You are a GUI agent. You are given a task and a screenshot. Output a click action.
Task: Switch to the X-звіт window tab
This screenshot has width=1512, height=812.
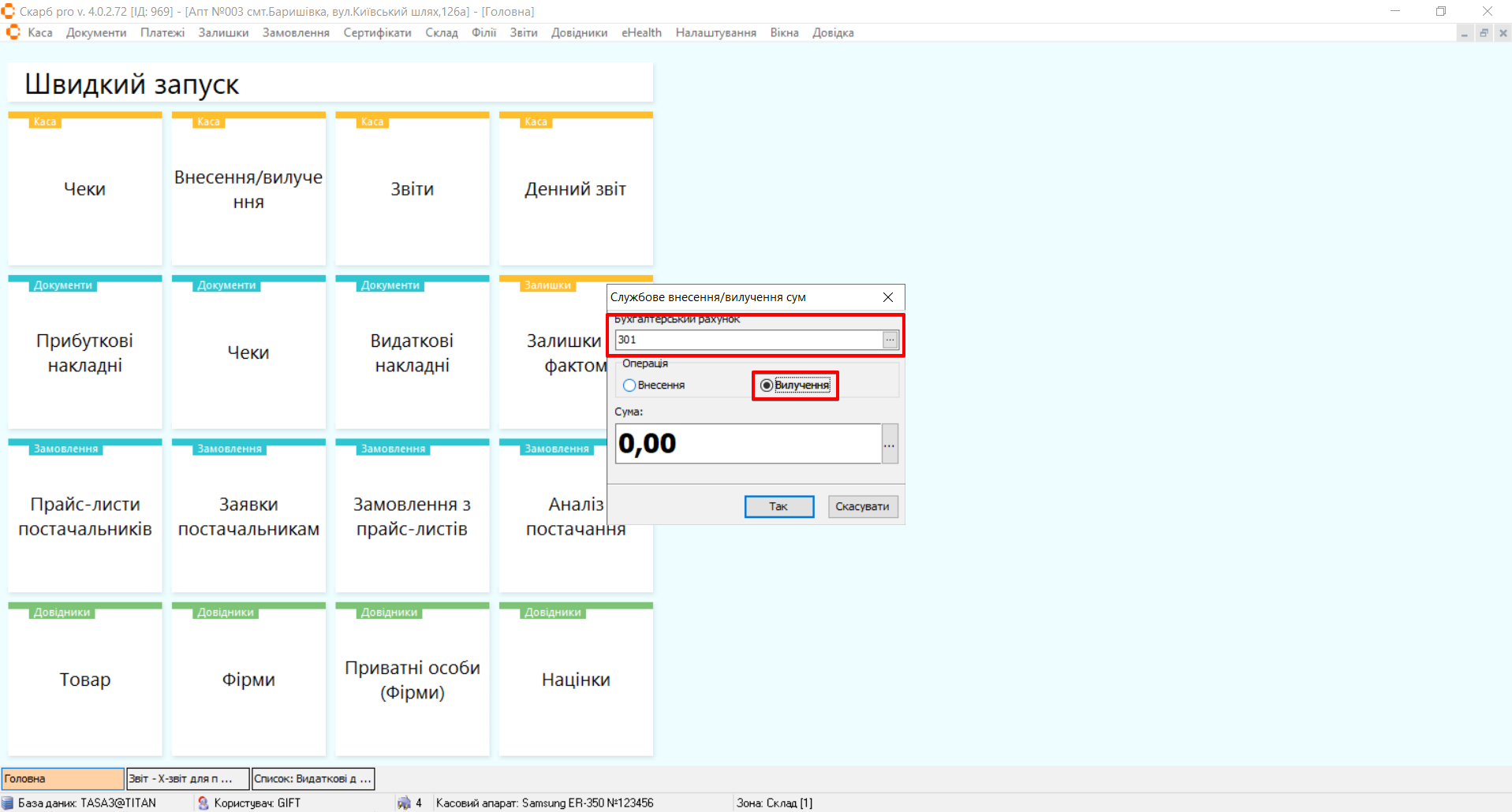pos(188,778)
